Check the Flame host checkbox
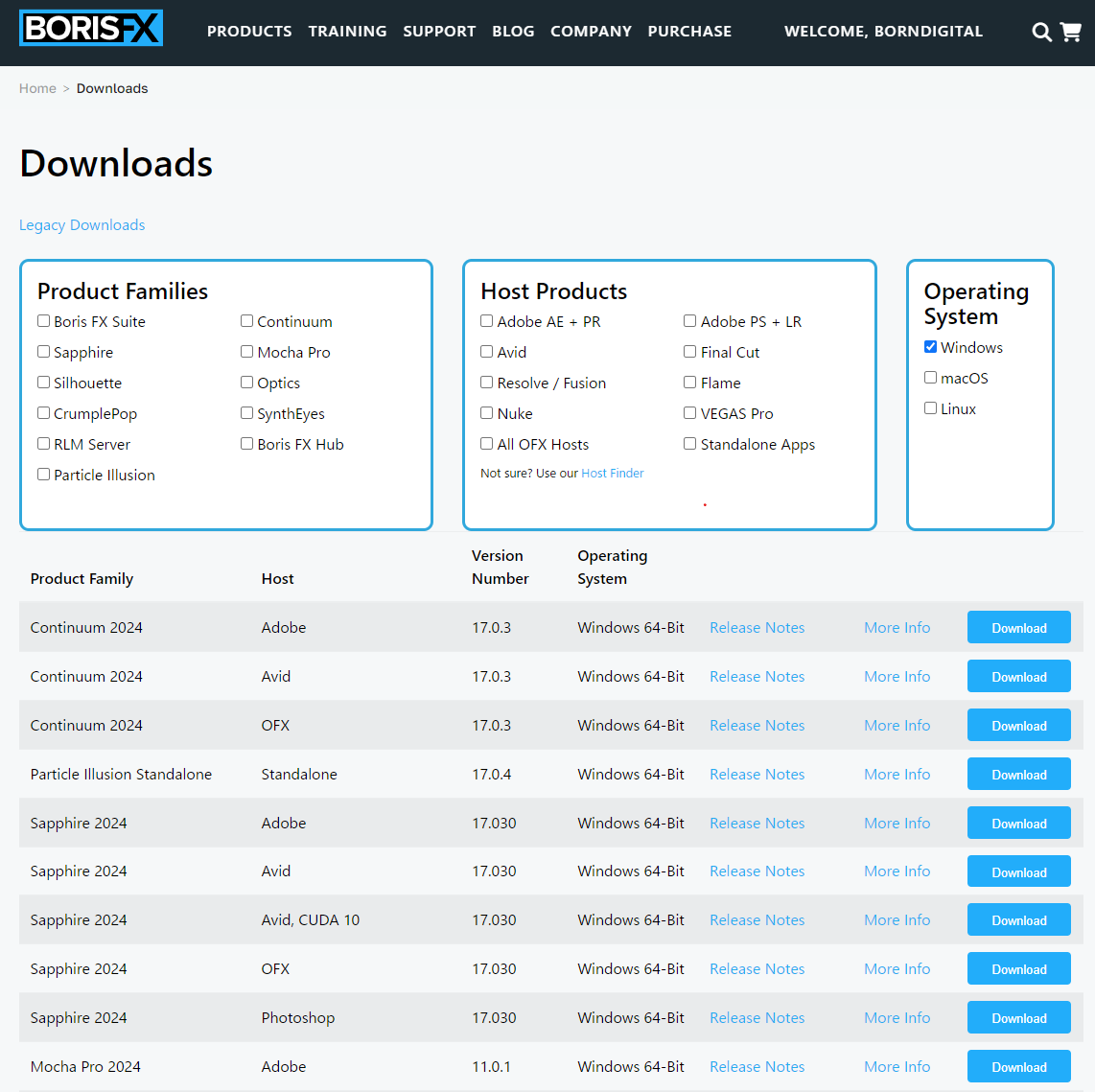The width and height of the screenshot is (1095, 1092). pyautogui.click(x=690, y=382)
